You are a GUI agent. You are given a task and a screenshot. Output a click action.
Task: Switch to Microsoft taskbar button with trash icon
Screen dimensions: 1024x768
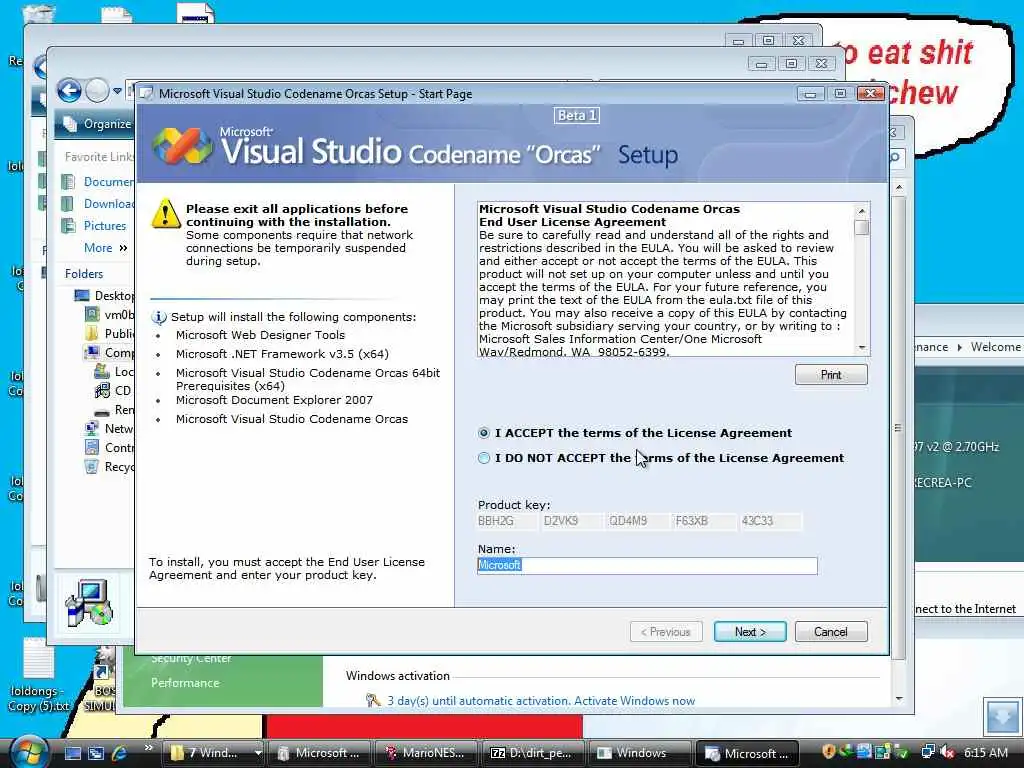(x=319, y=753)
